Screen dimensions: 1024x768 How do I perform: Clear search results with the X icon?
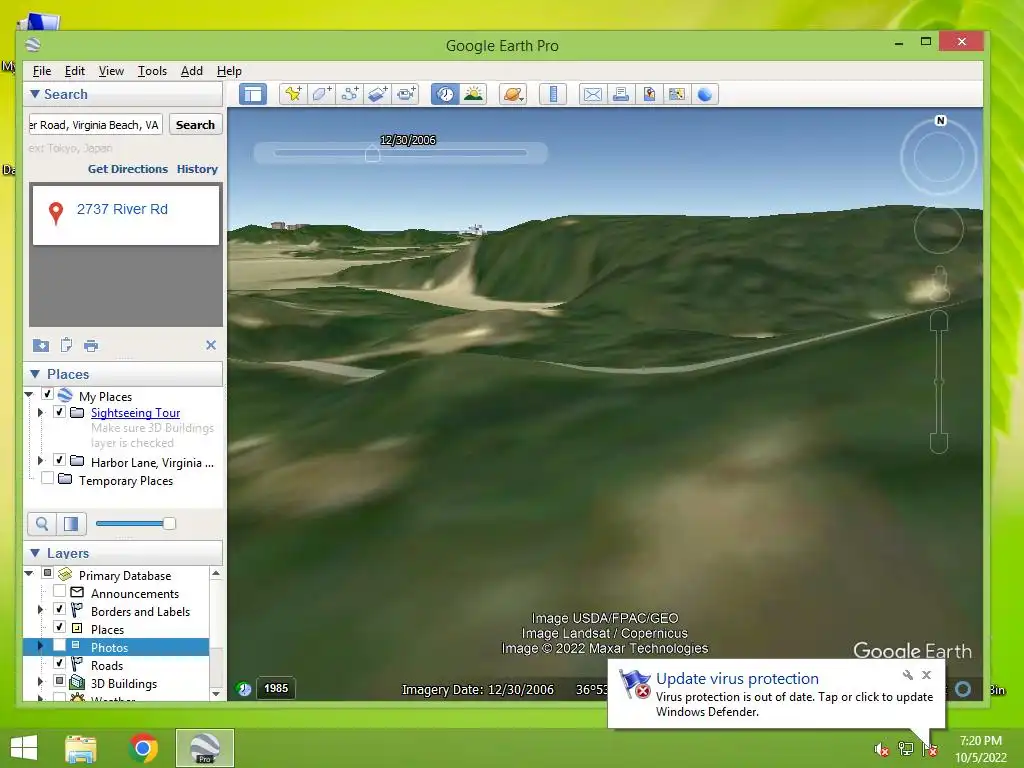pos(211,345)
